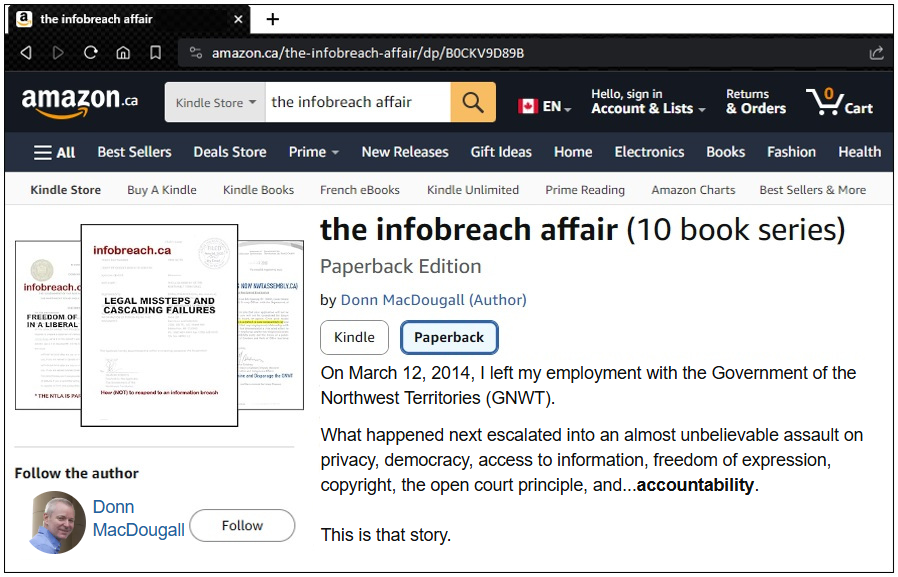Go to Returns & Orders
The height and width of the screenshot is (577, 898).
coord(755,102)
